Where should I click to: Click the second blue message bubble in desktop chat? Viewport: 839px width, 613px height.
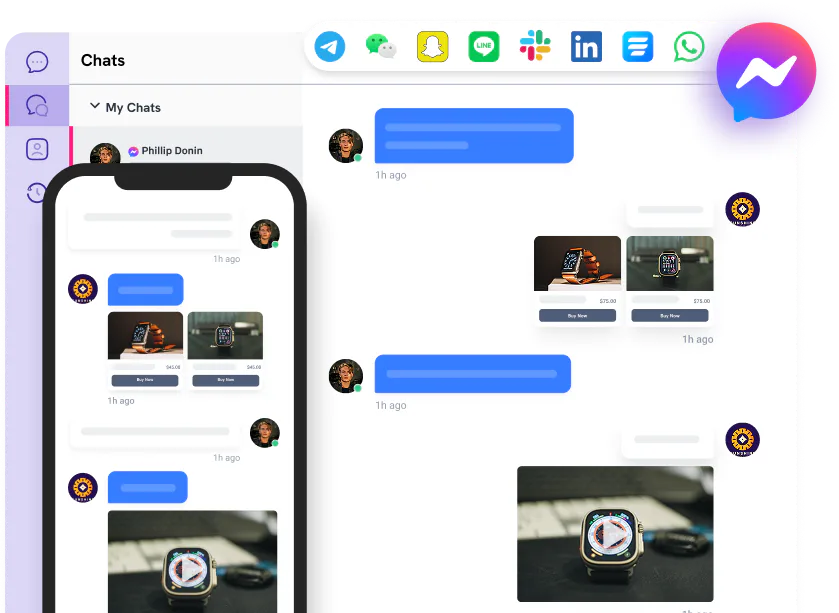(473, 374)
